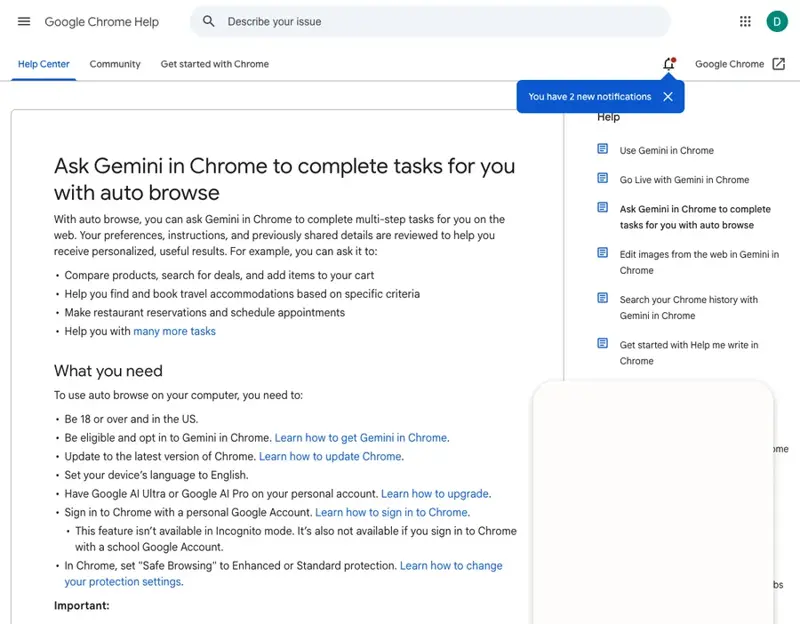Viewport: 800px width, 624px height.
Task: Open Learn how to sign in to Chrome
Action: (x=392, y=512)
